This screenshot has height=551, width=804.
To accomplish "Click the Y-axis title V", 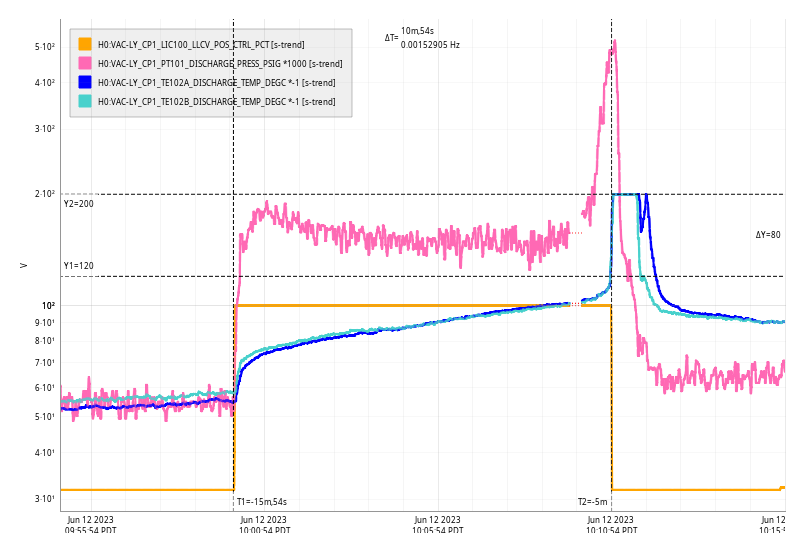I will click(23, 265).
